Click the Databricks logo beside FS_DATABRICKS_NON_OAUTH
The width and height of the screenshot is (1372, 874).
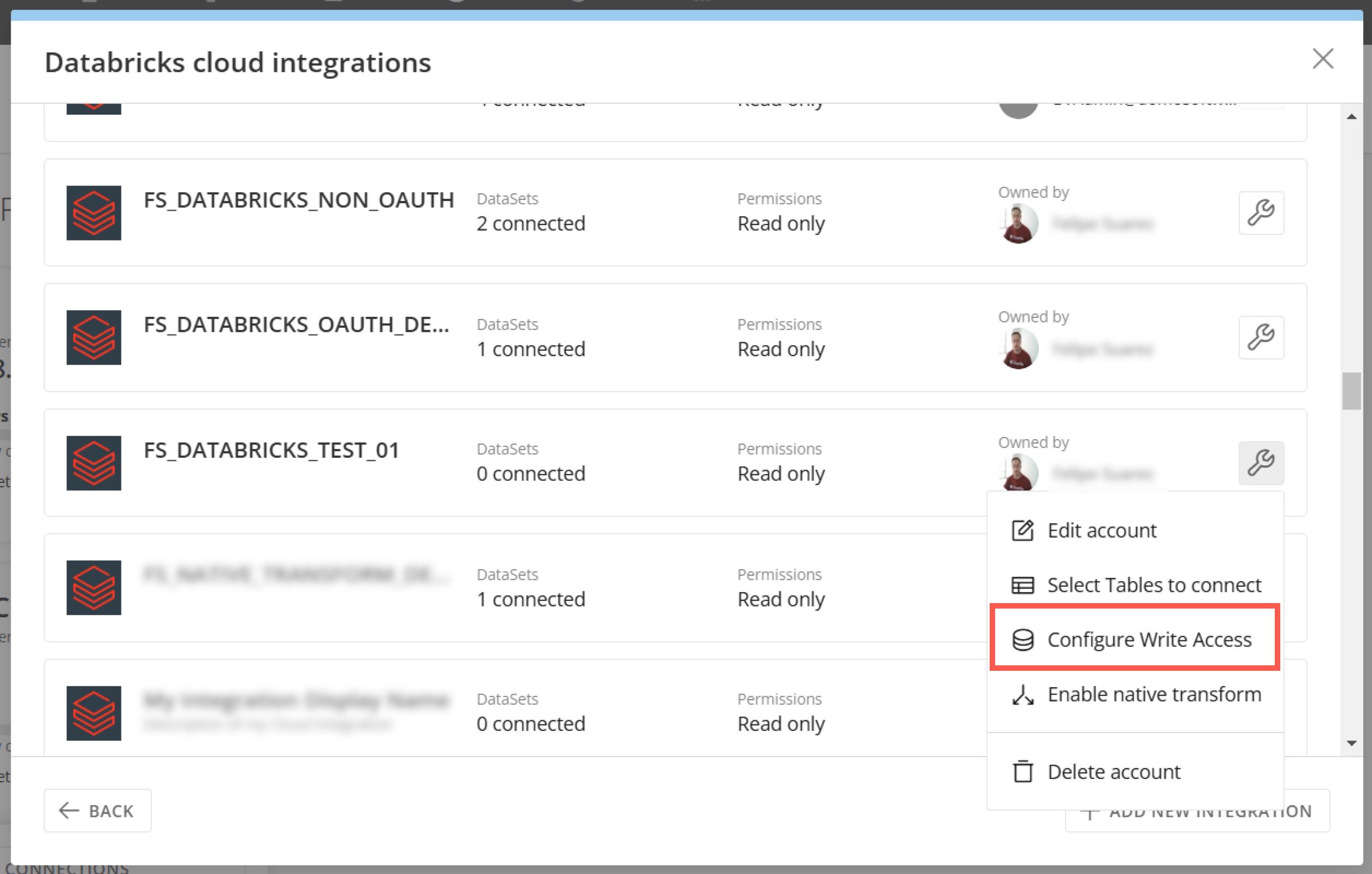pos(94,213)
